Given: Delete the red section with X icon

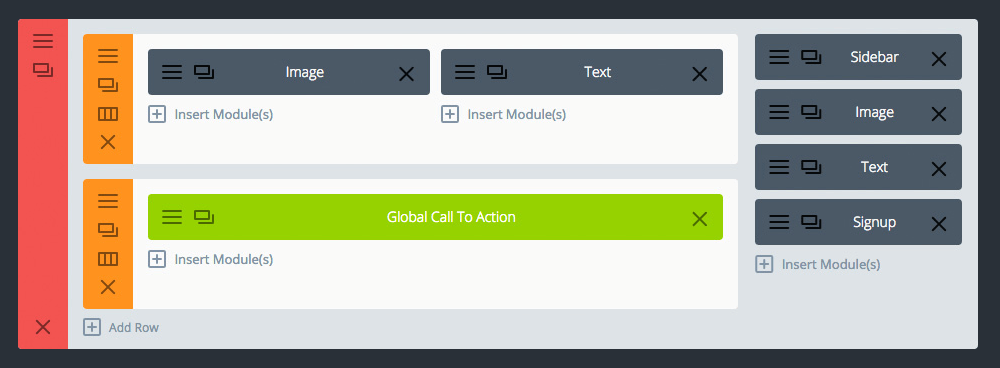Looking at the screenshot, I should [43, 327].
